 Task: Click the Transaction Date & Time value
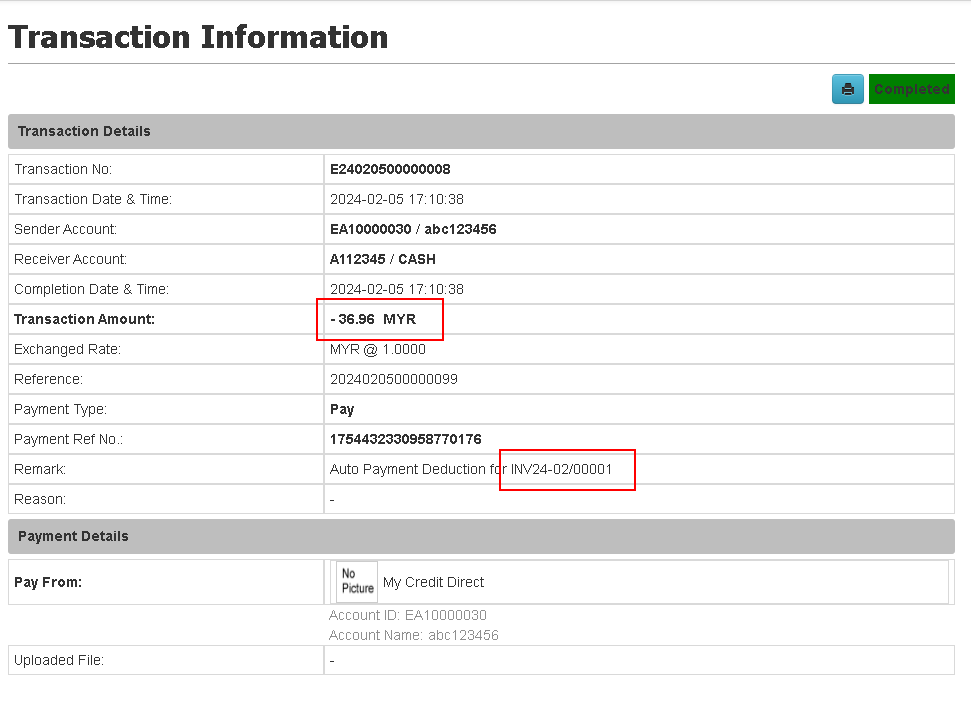[x=397, y=199]
